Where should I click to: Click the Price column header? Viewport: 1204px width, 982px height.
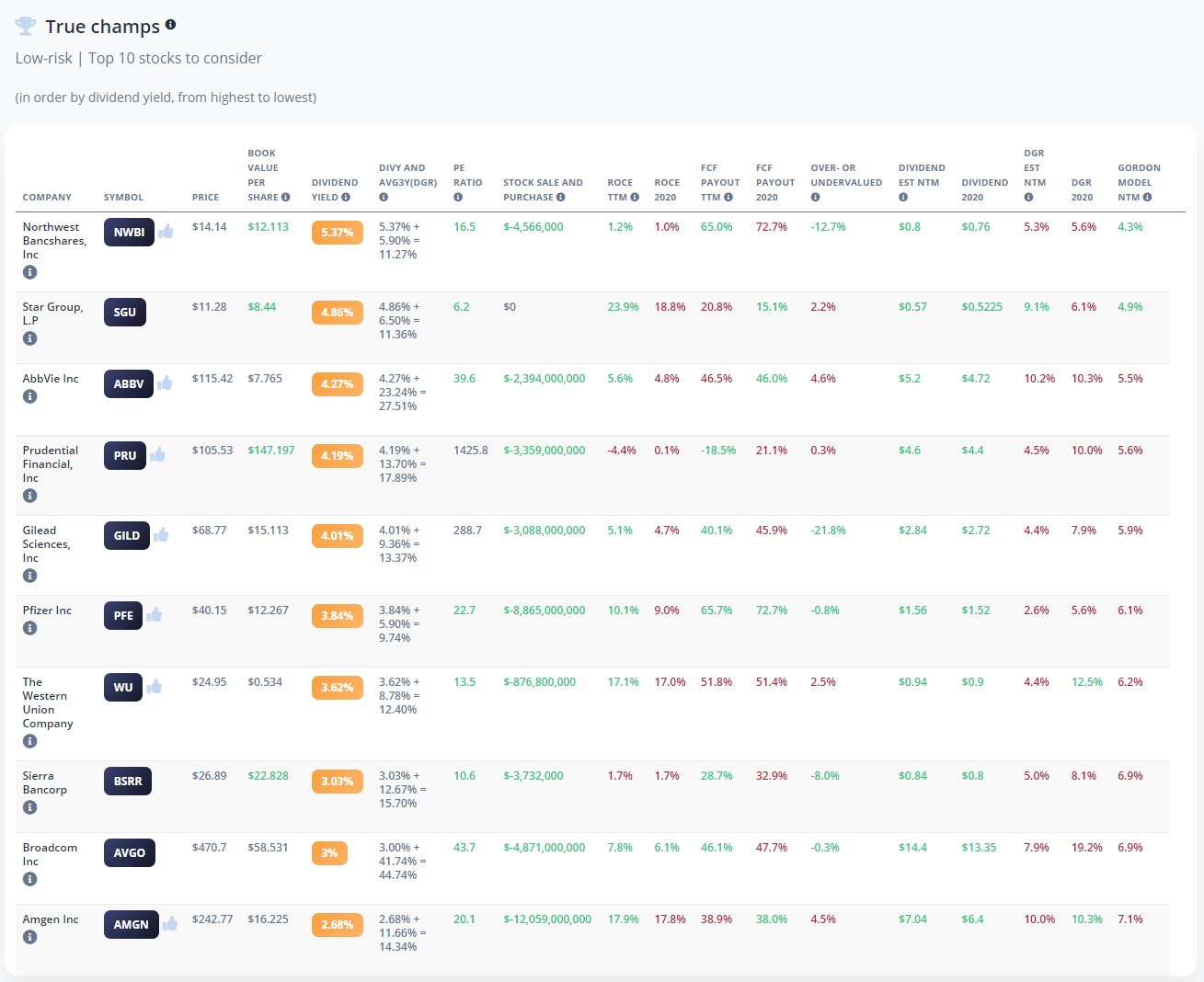[x=205, y=197]
